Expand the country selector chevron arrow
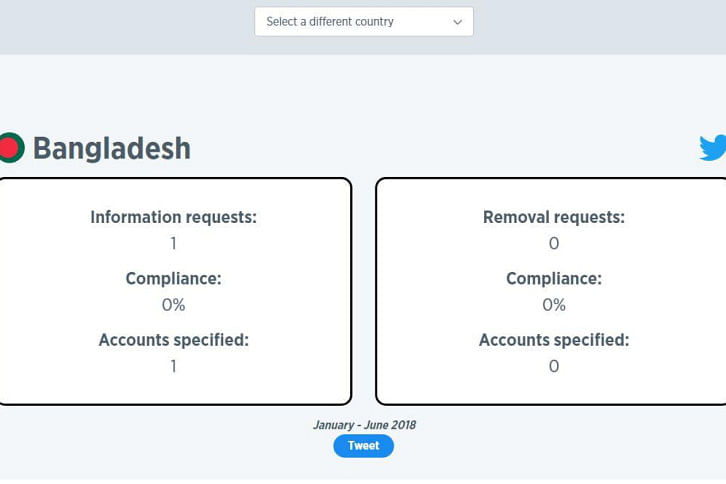The width and height of the screenshot is (726, 484). coord(457,22)
